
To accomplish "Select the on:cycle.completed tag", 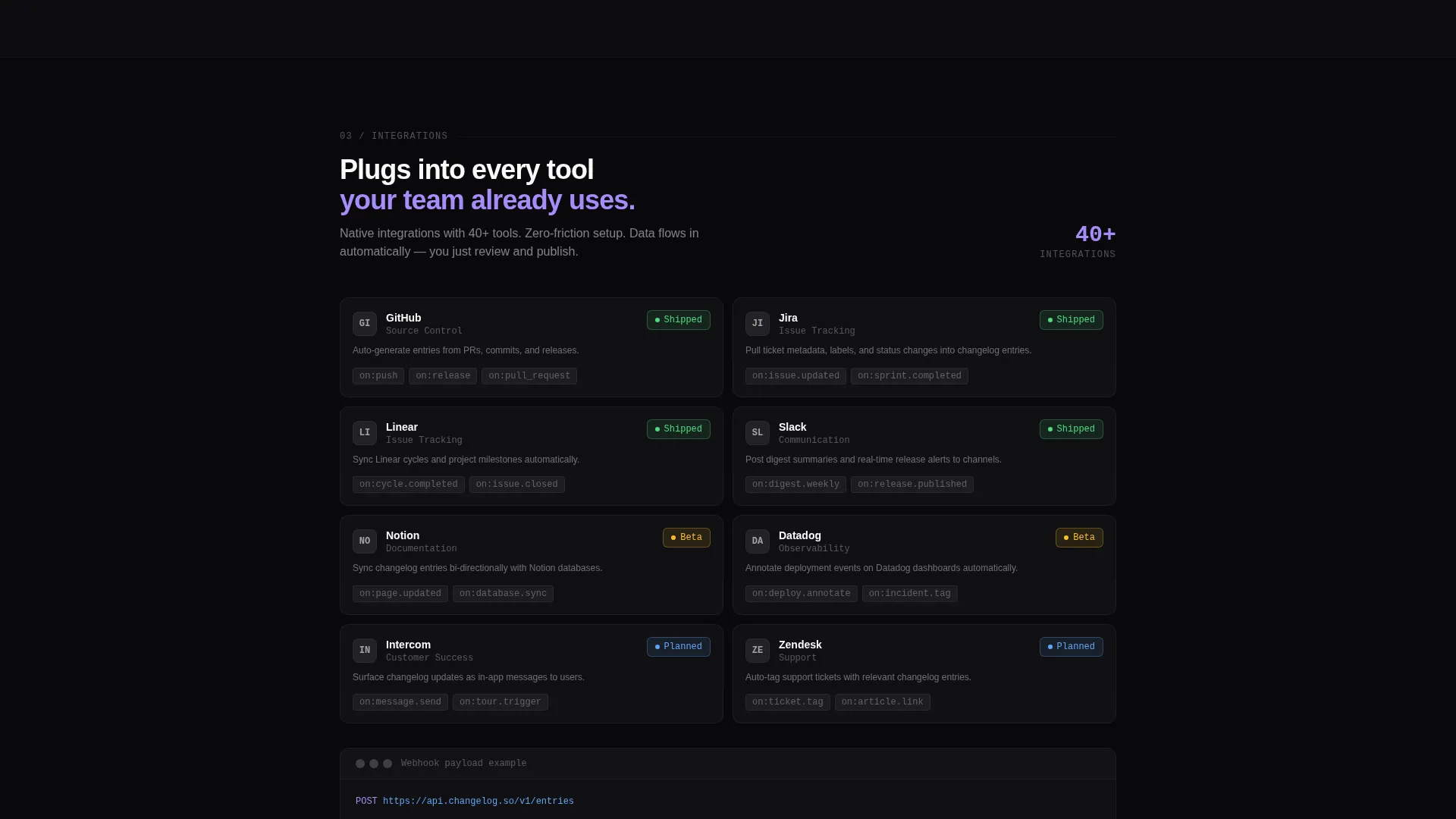I will 409,485.
